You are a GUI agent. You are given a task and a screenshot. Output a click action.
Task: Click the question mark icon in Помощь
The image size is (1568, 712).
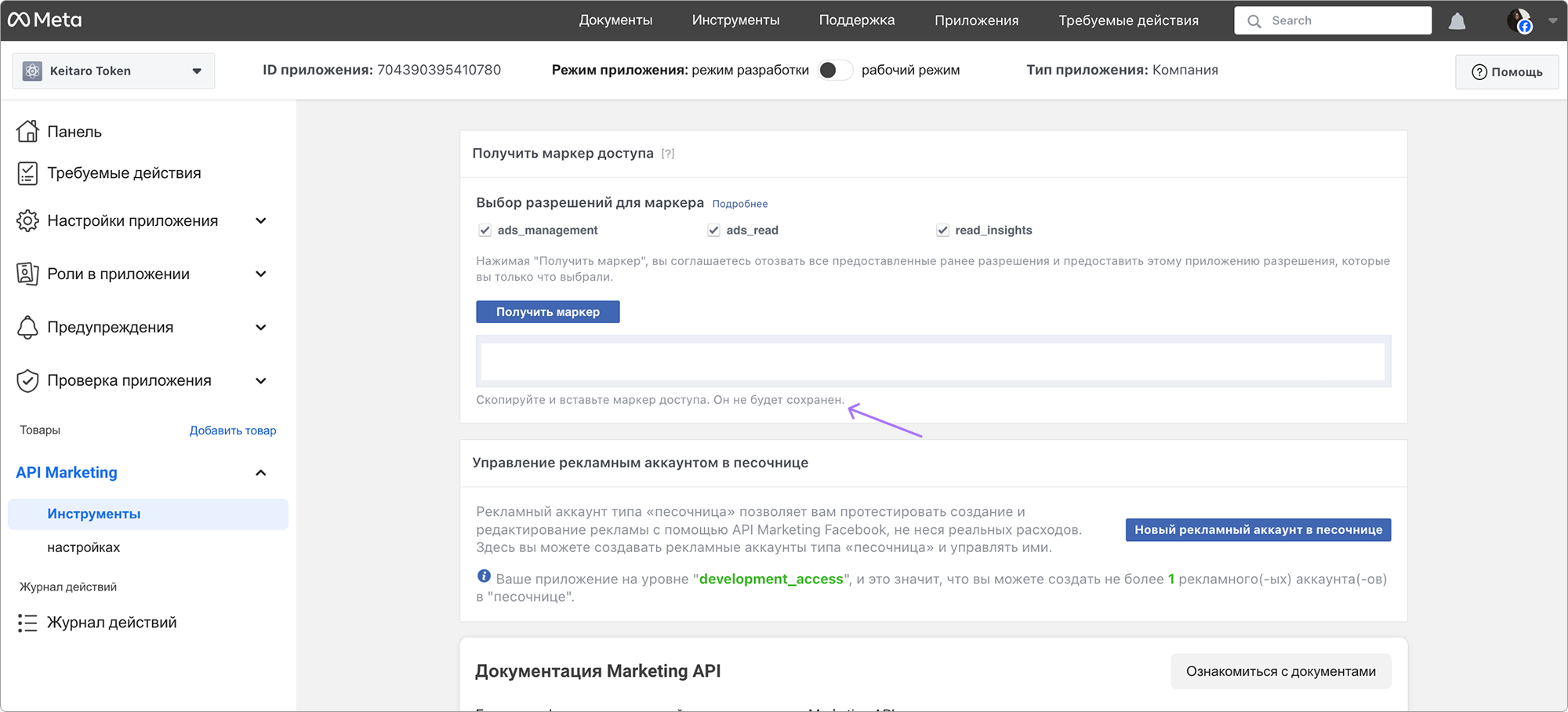click(1479, 72)
